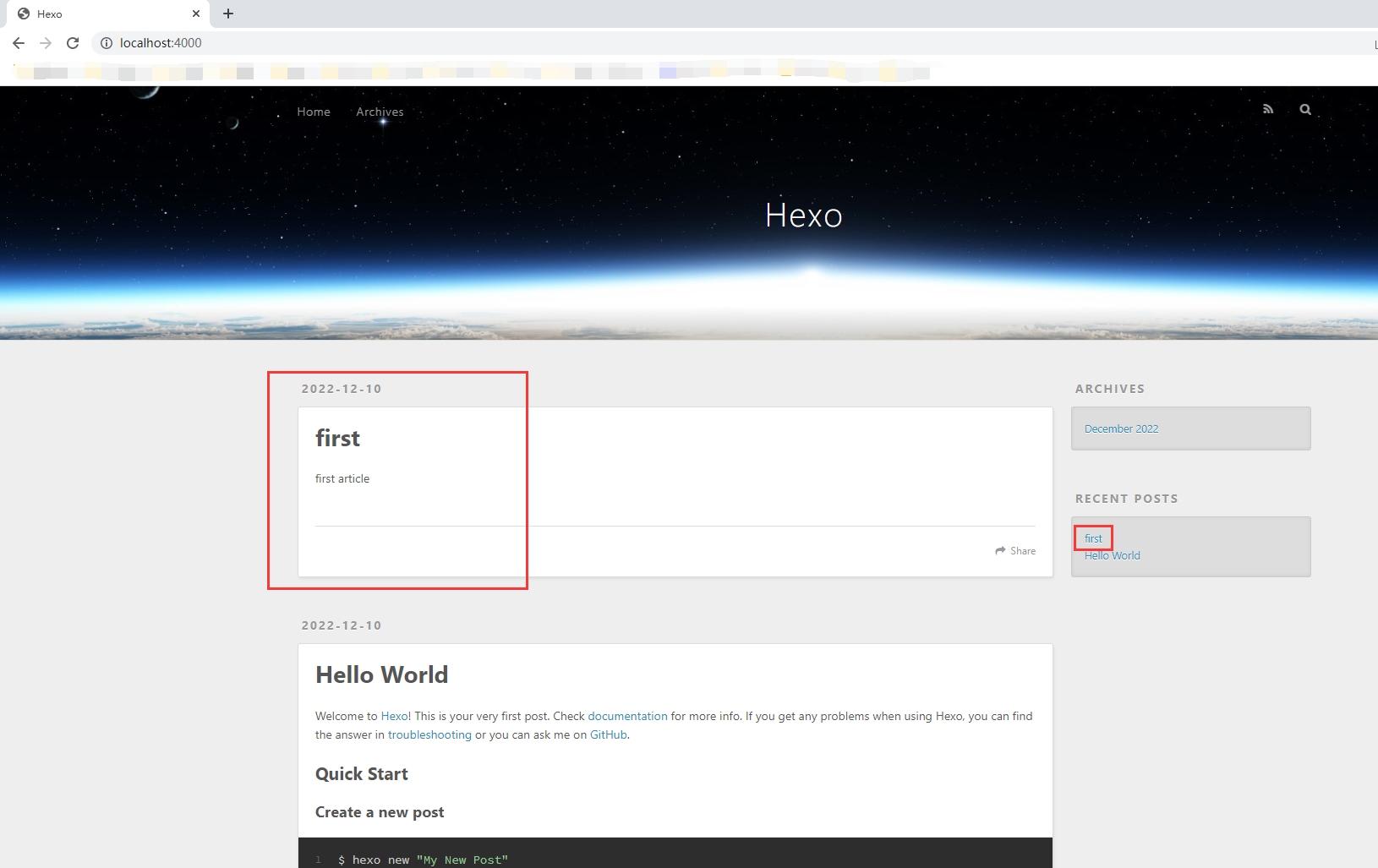
Task: Click the hexo new code line
Action: coord(423,860)
